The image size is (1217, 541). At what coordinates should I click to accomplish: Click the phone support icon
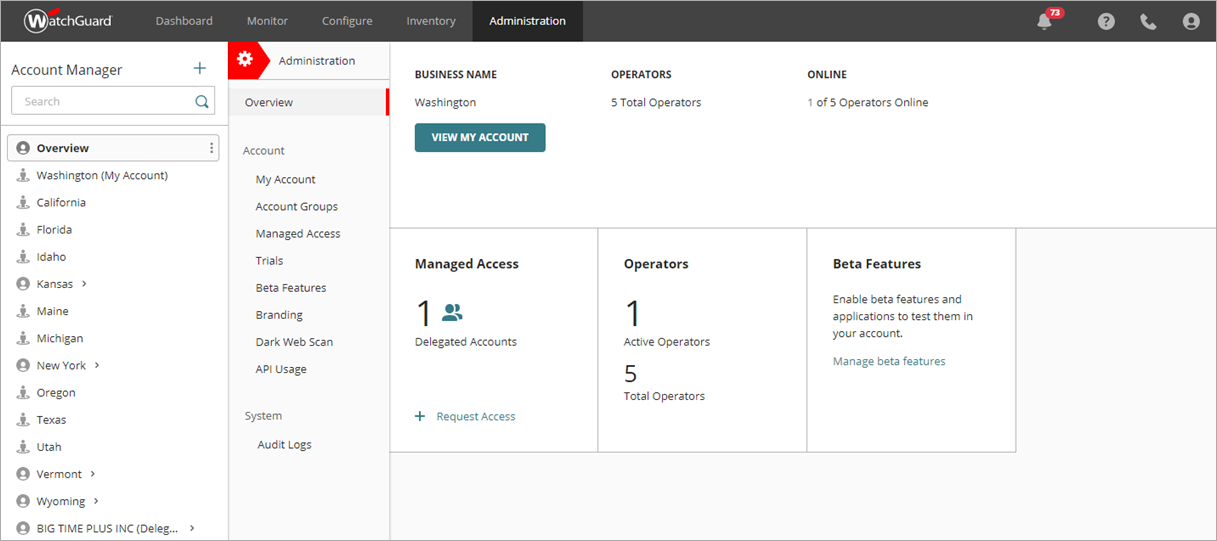click(x=1148, y=21)
